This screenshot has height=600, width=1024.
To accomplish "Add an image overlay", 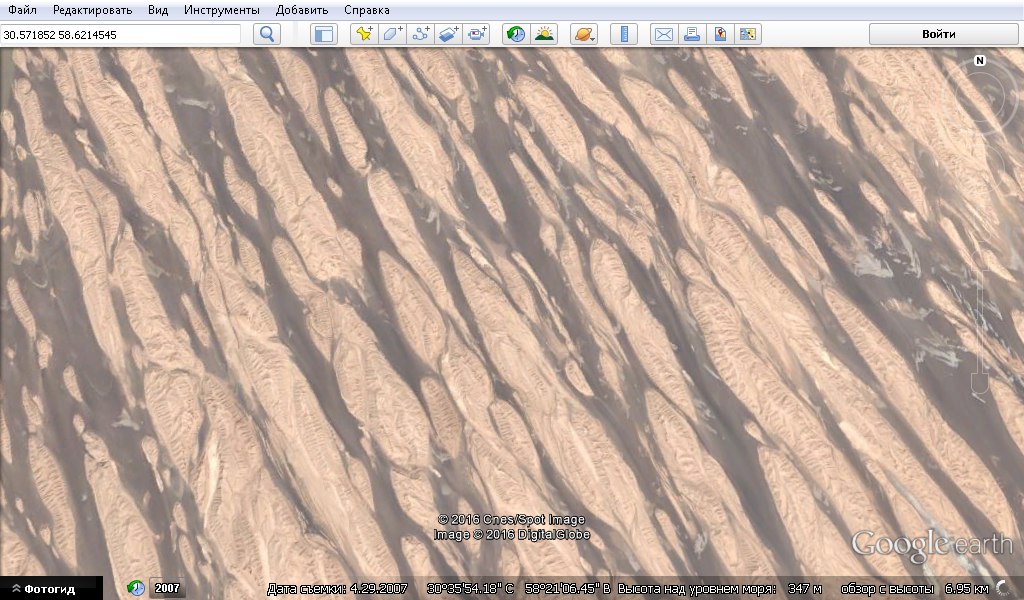I will click(x=449, y=34).
